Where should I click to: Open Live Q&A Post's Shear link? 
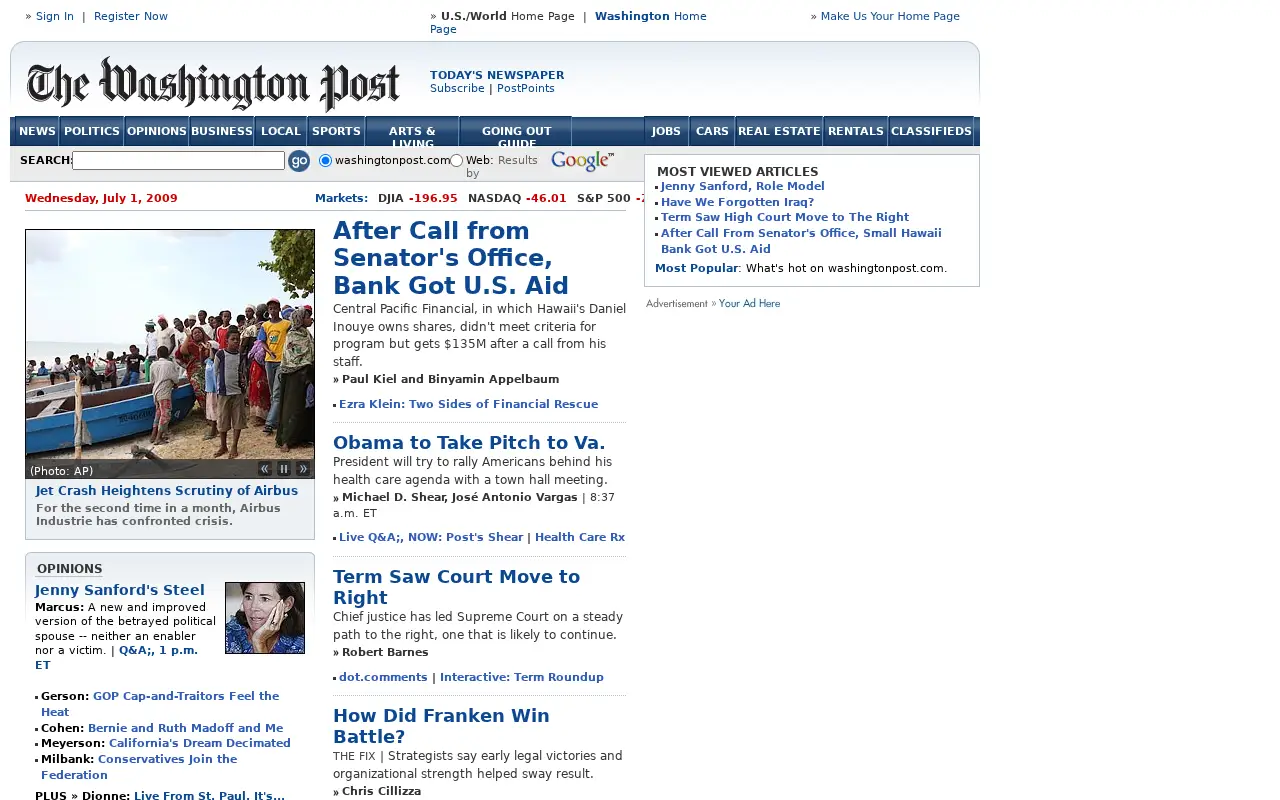click(x=431, y=537)
